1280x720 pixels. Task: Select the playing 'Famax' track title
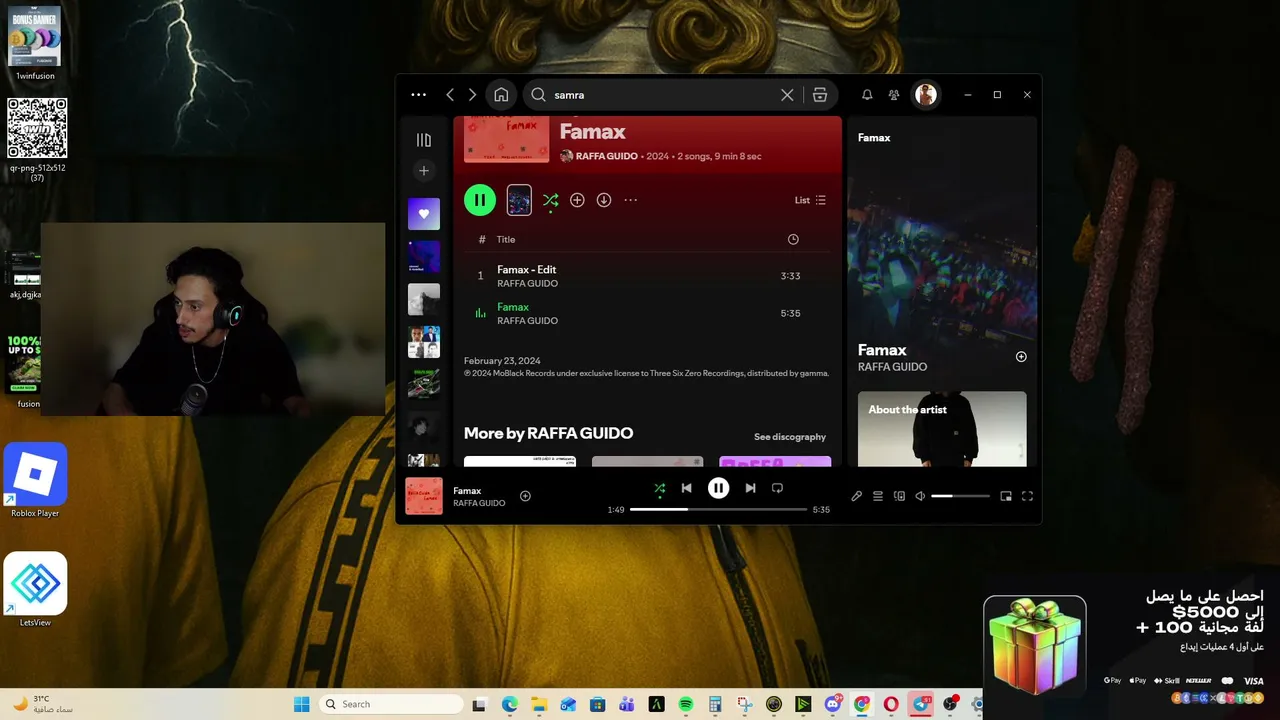[x=513, y=307]
